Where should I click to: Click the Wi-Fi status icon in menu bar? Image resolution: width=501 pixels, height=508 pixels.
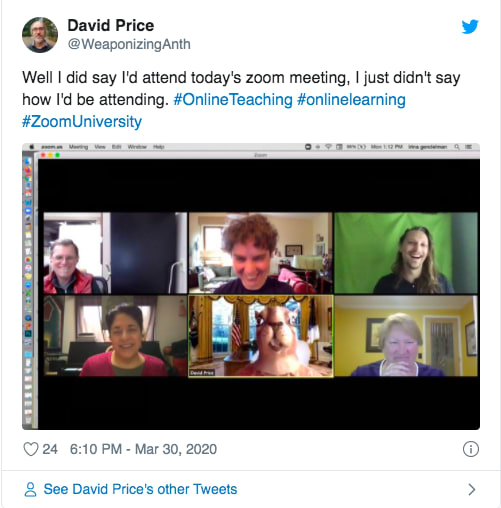coord(328,147)
